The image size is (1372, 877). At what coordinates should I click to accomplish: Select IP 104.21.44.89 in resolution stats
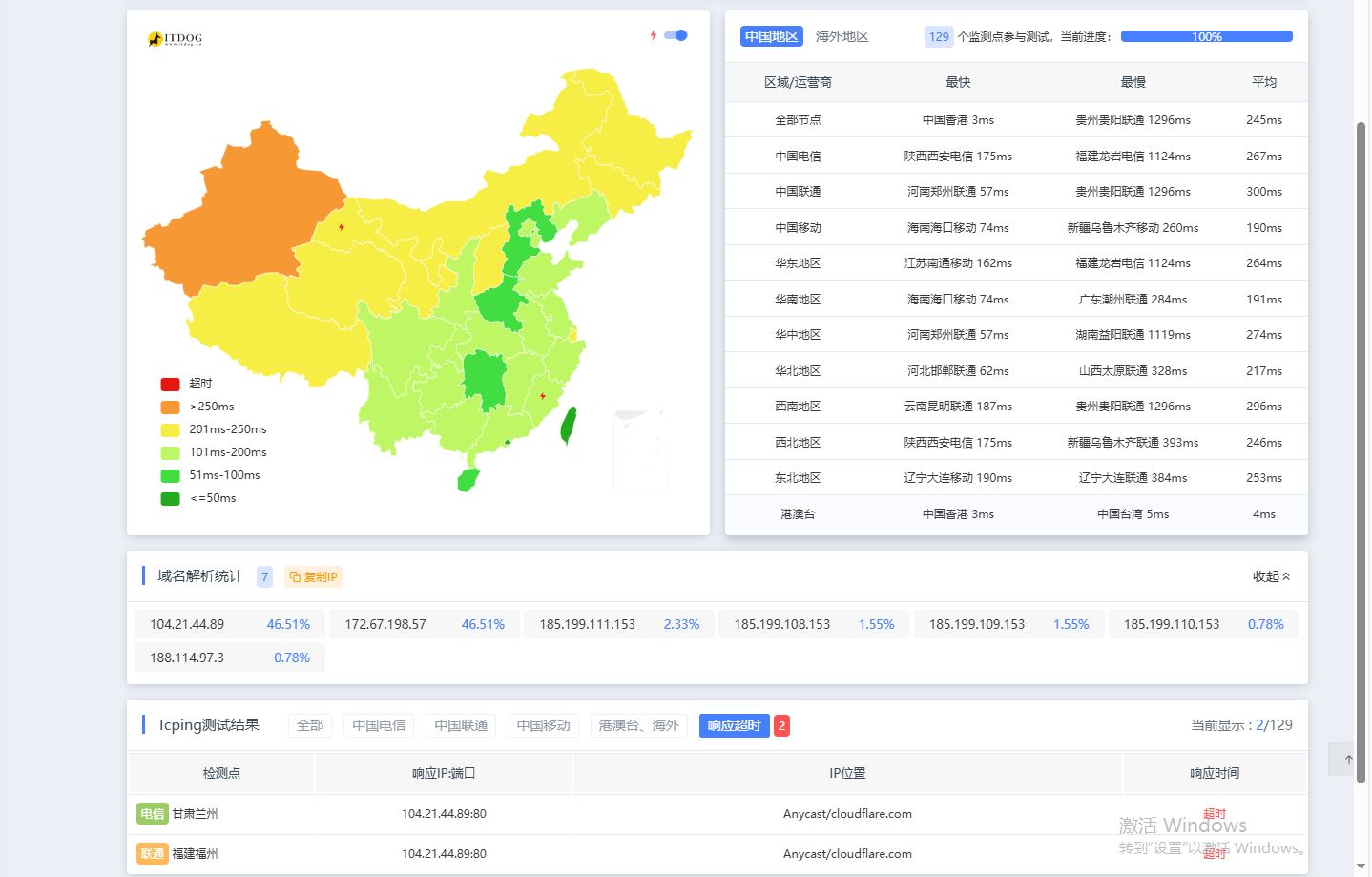tap(230, 624)
